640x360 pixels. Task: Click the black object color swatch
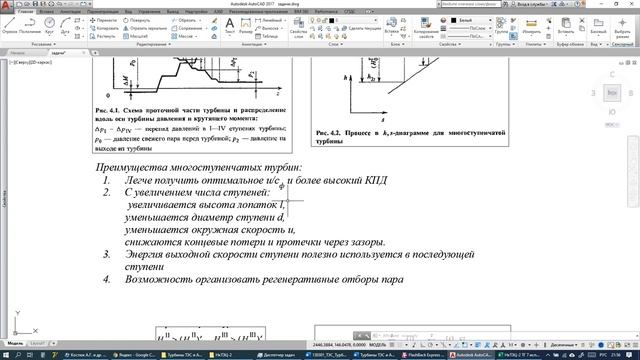click(x=453, y=20)
